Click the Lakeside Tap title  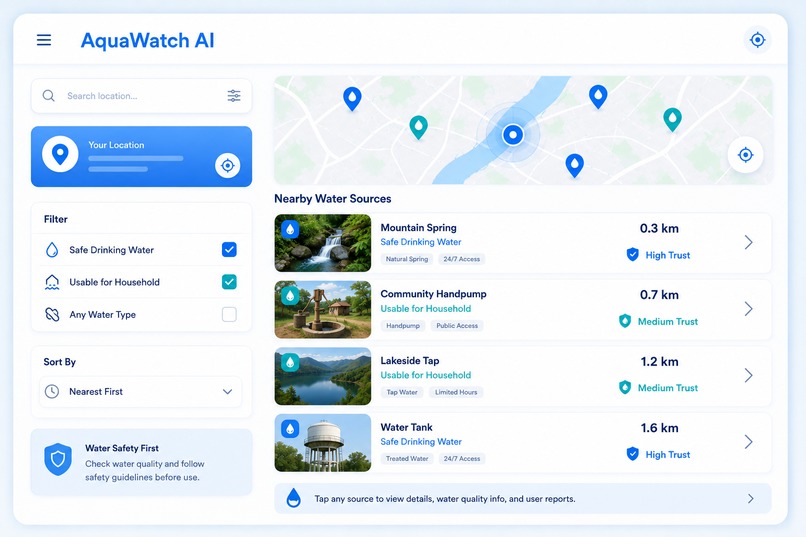410,361
